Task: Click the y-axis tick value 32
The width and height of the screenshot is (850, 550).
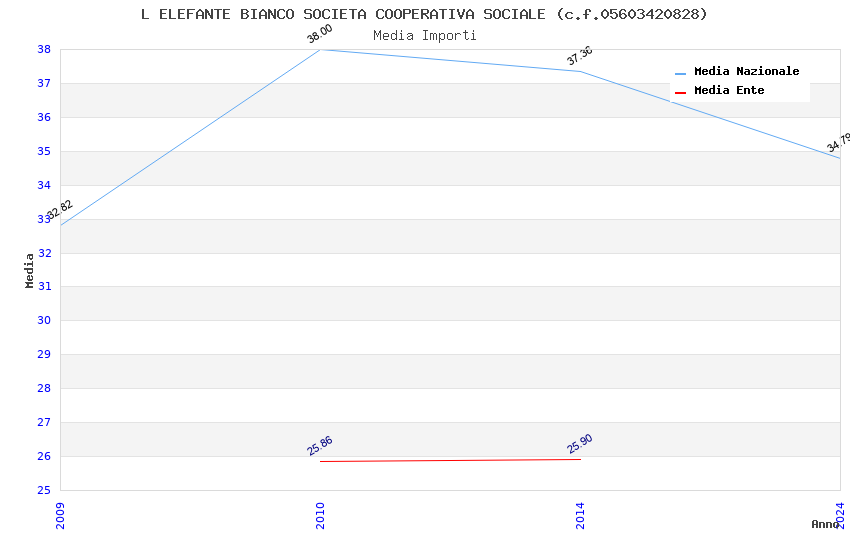Action: coord(44,253)
